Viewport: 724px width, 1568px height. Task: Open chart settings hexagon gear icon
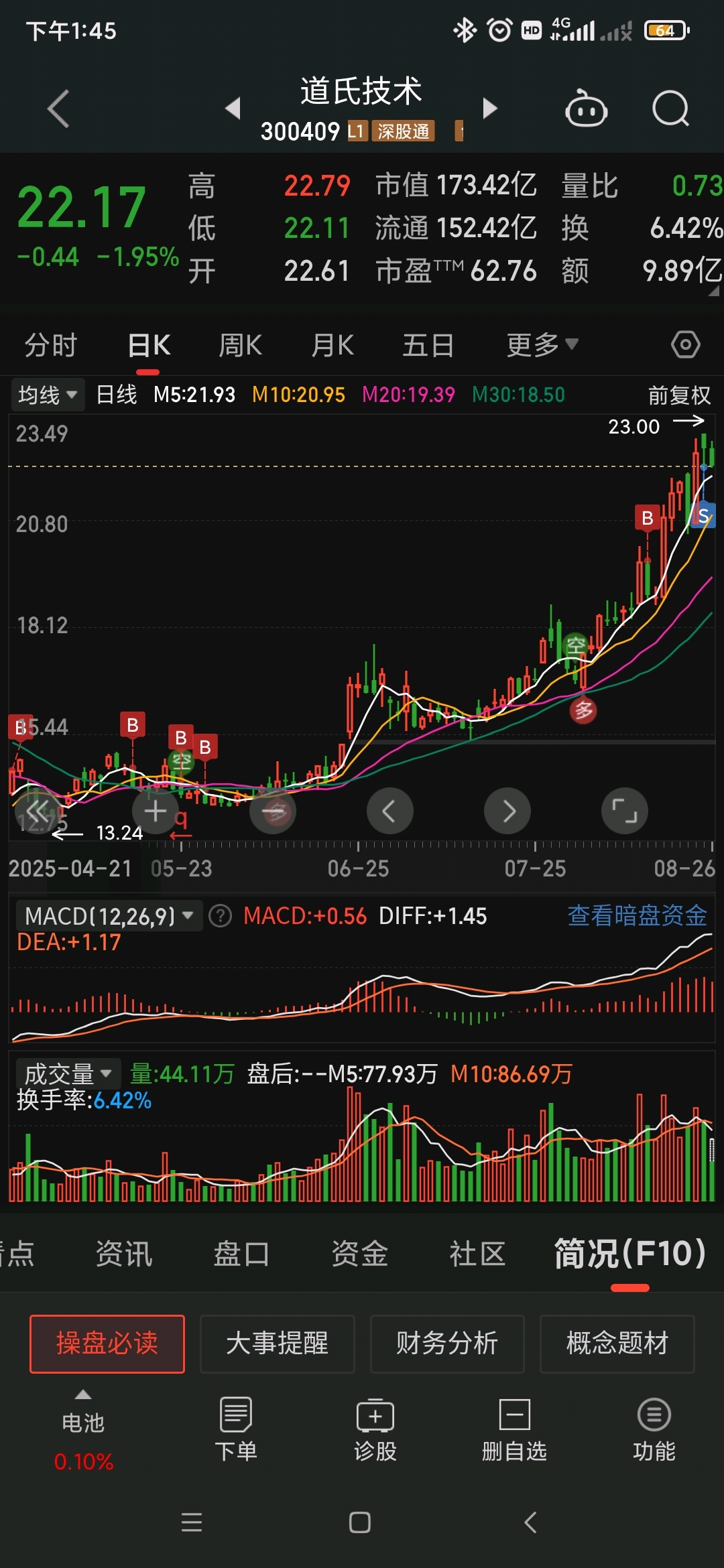(685, 345)
